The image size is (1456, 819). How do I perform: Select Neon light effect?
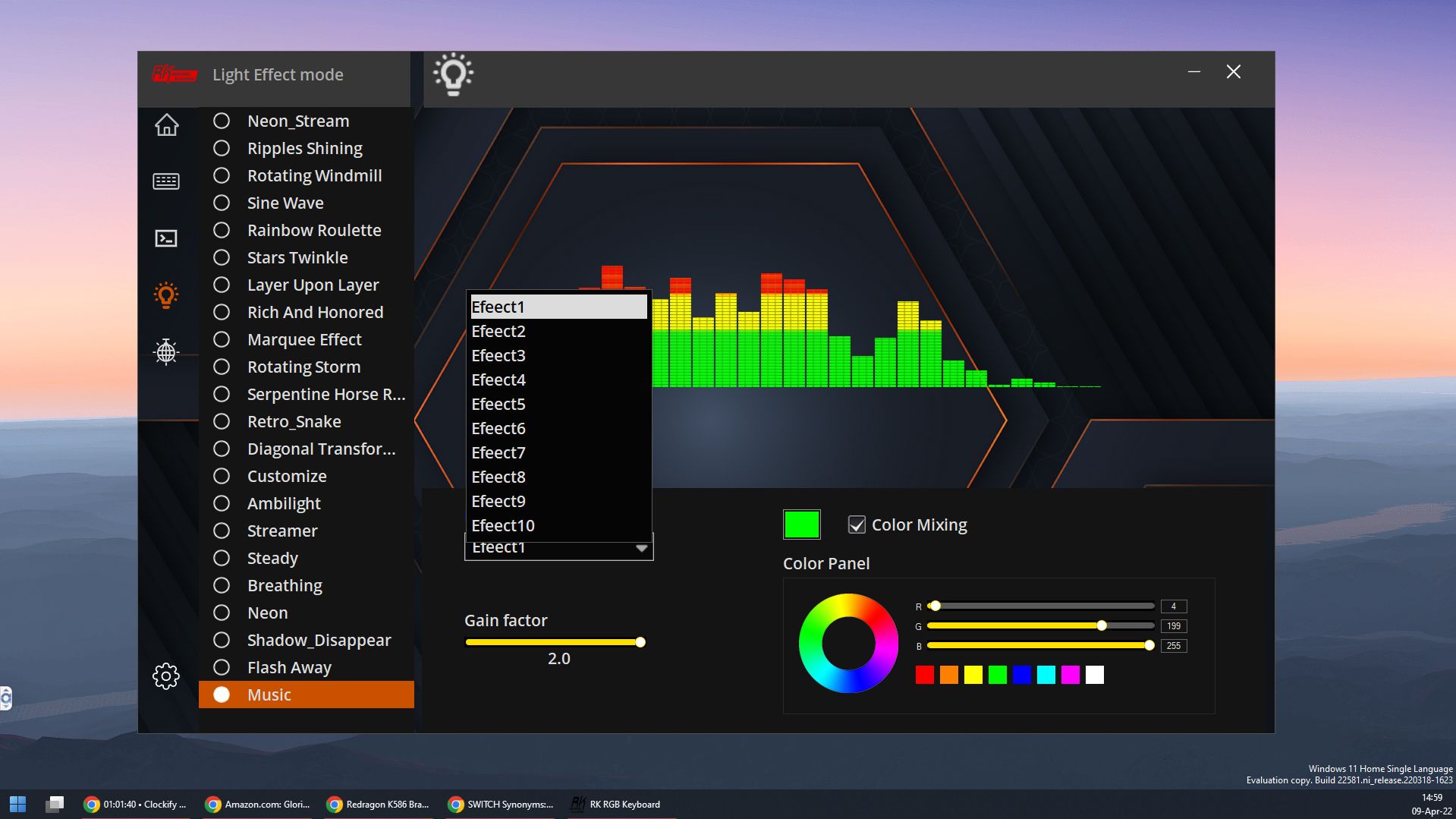tap(307, 613)
